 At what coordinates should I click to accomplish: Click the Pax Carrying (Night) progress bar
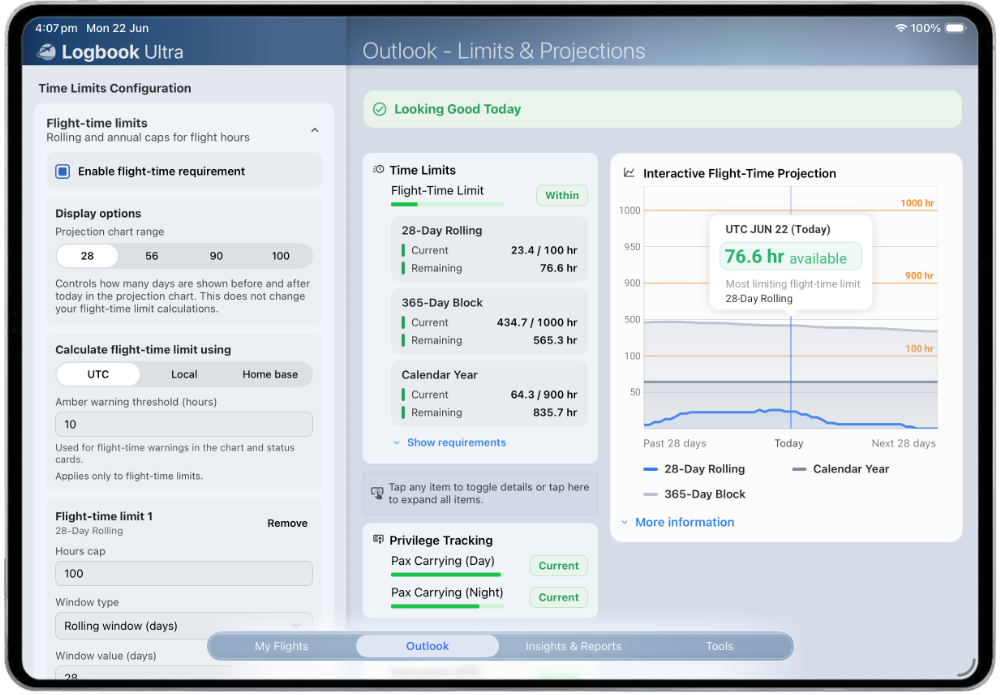[x=447, y=607]
